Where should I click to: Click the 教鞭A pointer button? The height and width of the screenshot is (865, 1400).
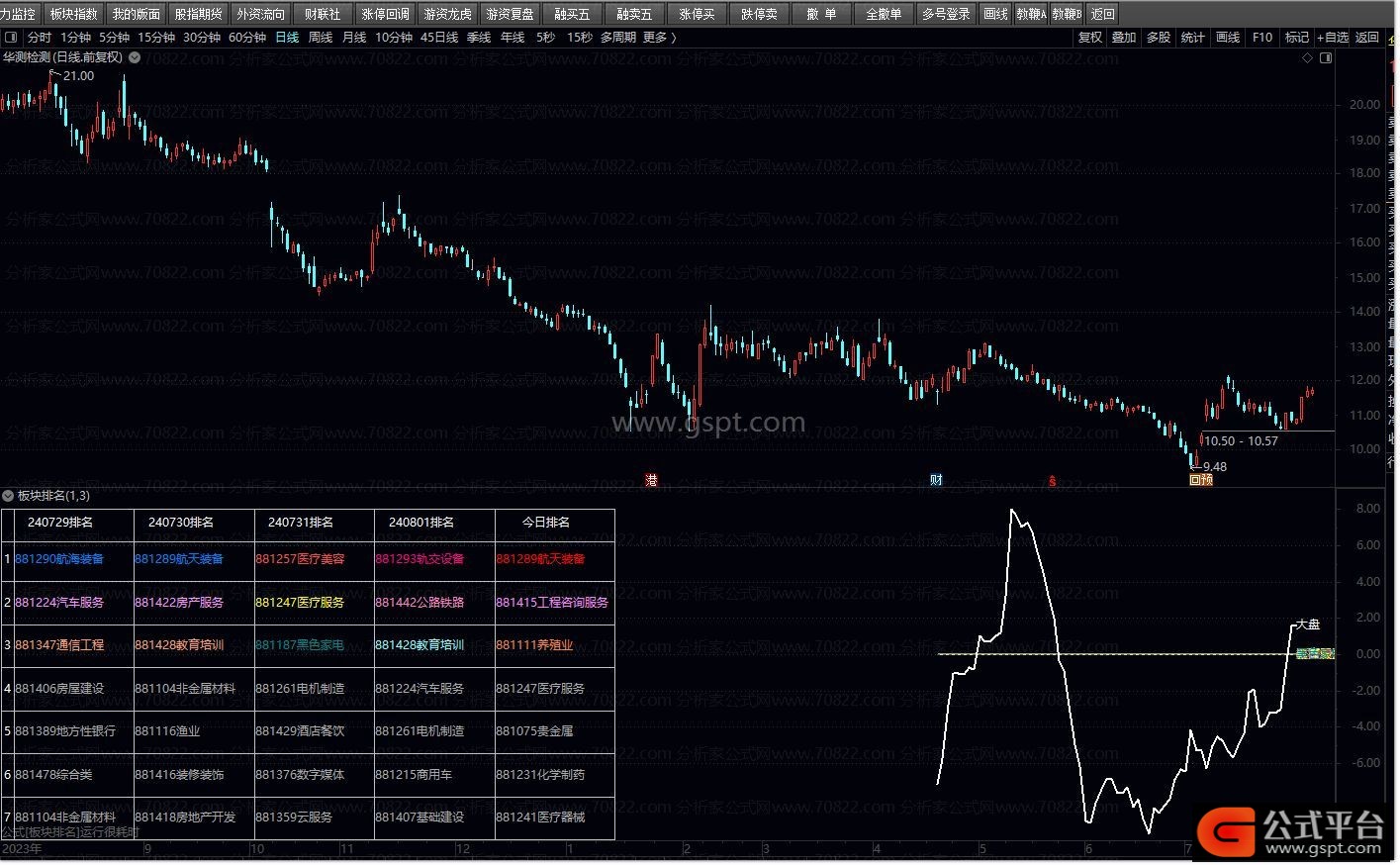(1031, 14)
